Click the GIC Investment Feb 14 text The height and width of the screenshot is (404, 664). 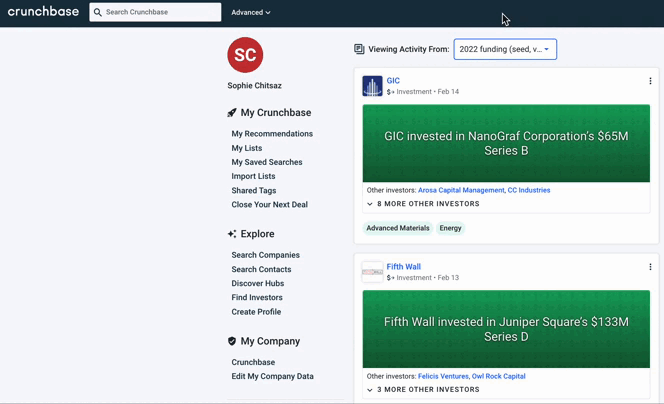tap(423, 91)
